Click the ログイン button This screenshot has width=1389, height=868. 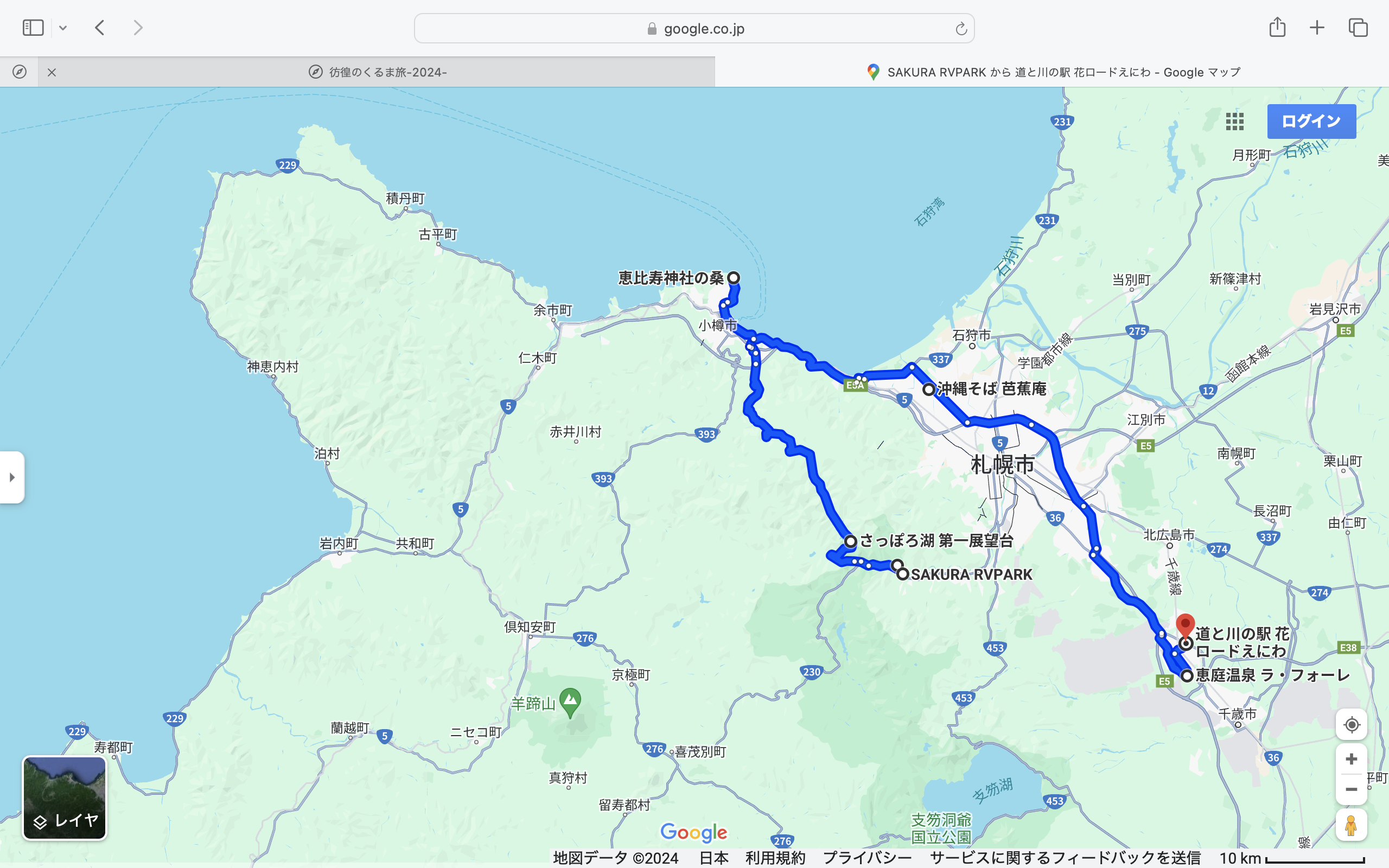coord(1311,121)
